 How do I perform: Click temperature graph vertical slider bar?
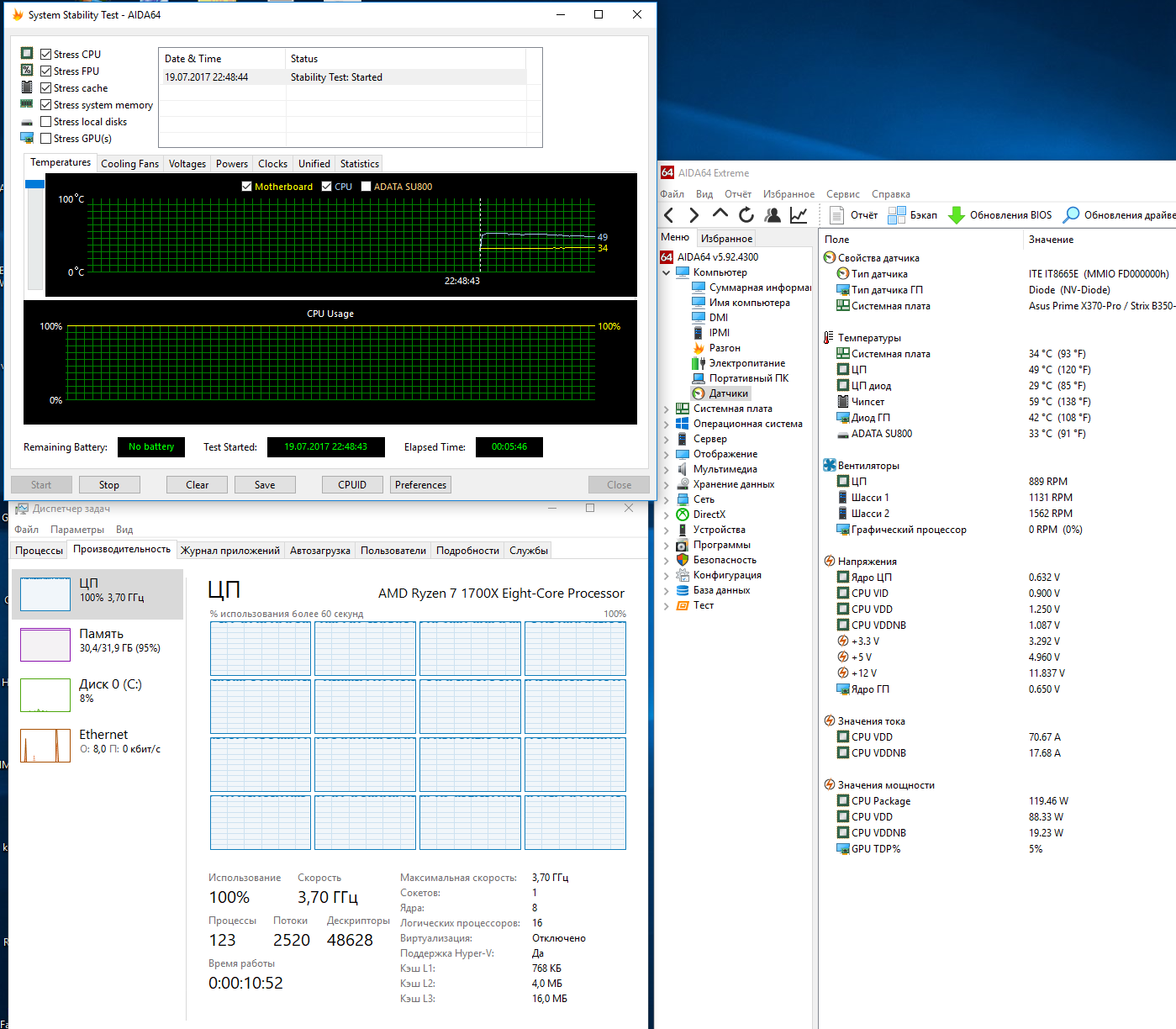[34, 235]
